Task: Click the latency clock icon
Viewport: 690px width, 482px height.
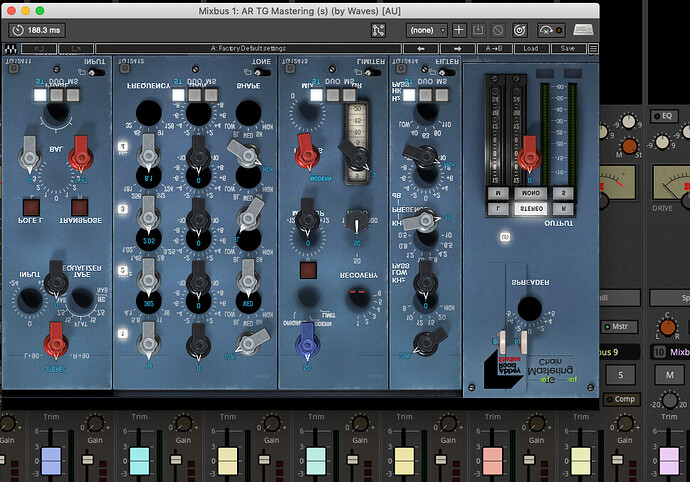Action: pos(19,30)
